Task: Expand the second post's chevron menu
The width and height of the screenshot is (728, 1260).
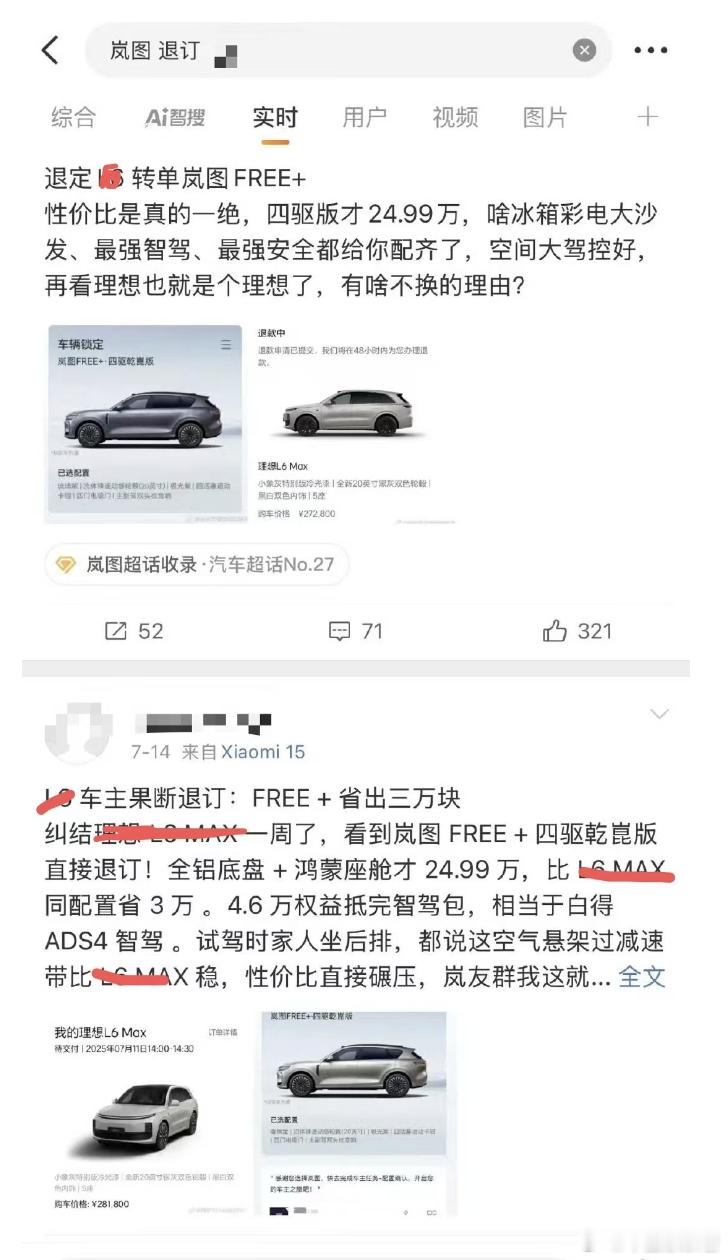Action: [659, 714]
